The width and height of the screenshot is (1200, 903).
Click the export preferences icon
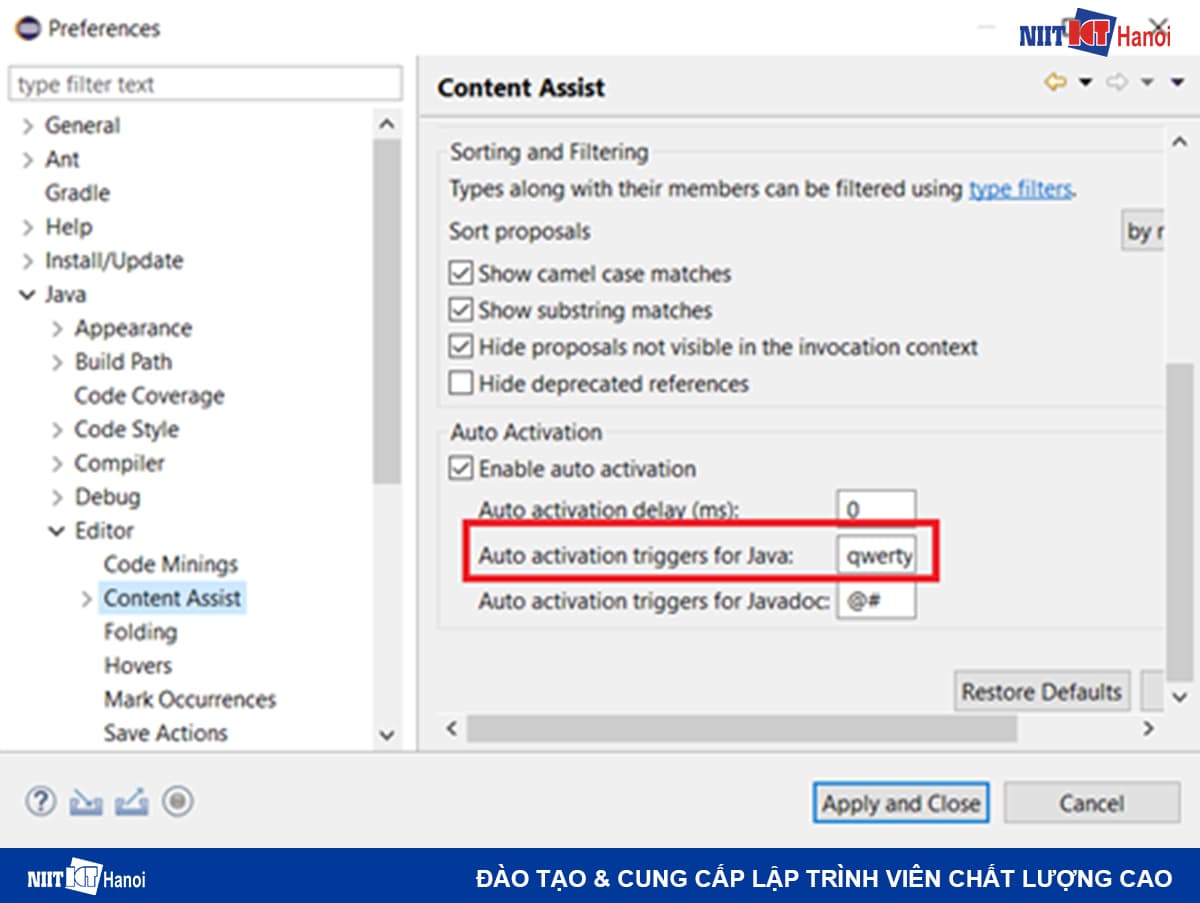pos(132,801)
